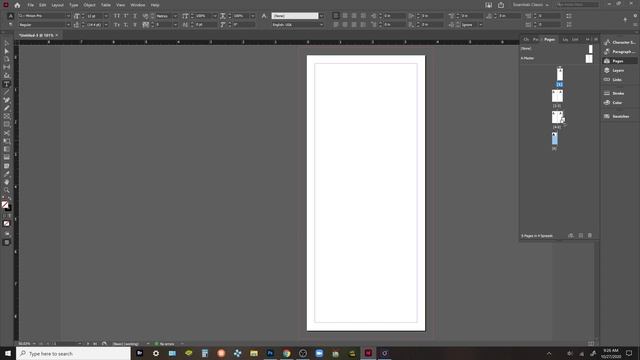Select the Pen tool
The image size is (640, 360).
pyautogui.click(x=7, y=100)
